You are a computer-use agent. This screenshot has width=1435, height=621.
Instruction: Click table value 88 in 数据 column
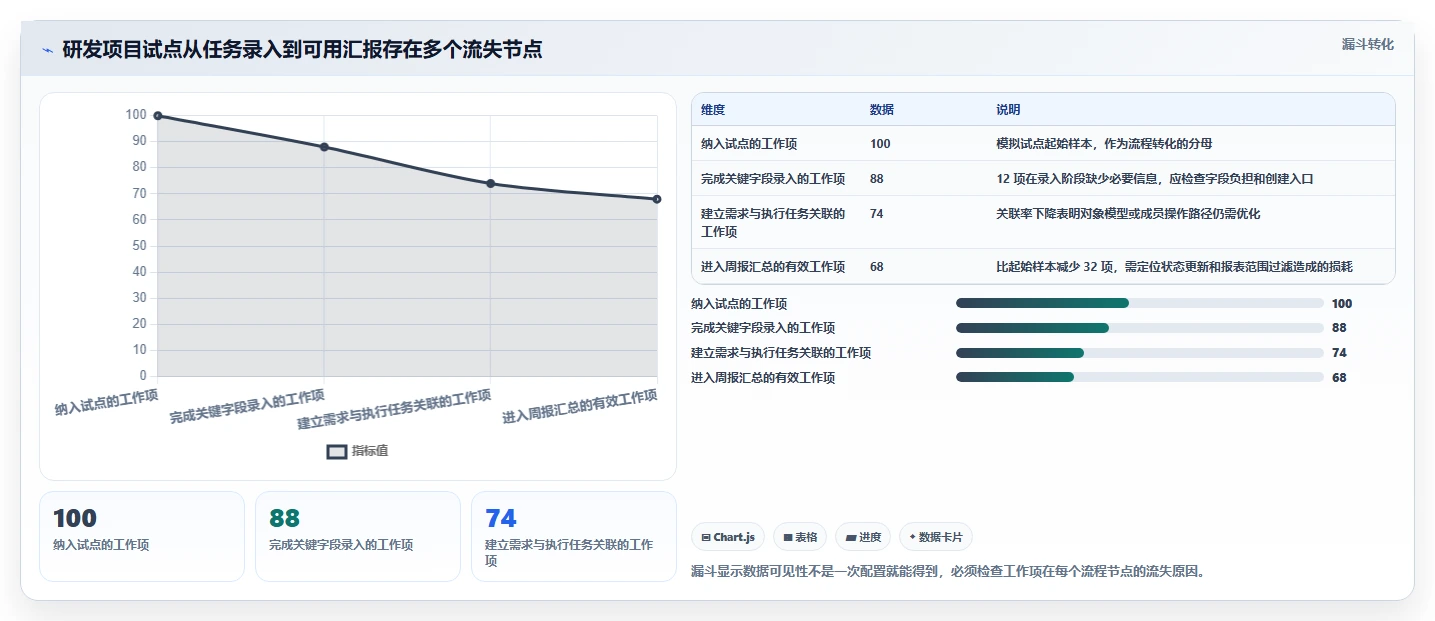click(x=877, y=179)
